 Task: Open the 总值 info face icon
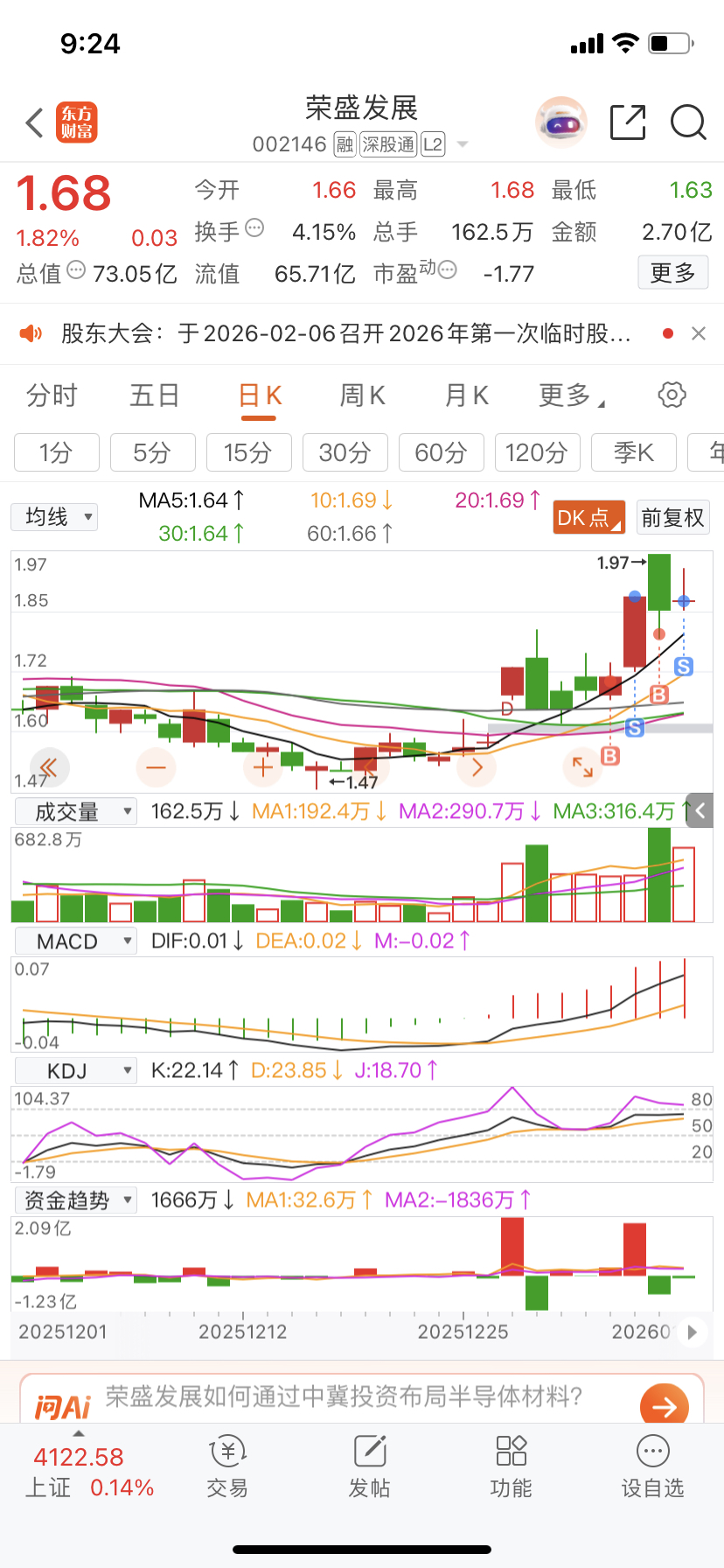click(76, 270)
